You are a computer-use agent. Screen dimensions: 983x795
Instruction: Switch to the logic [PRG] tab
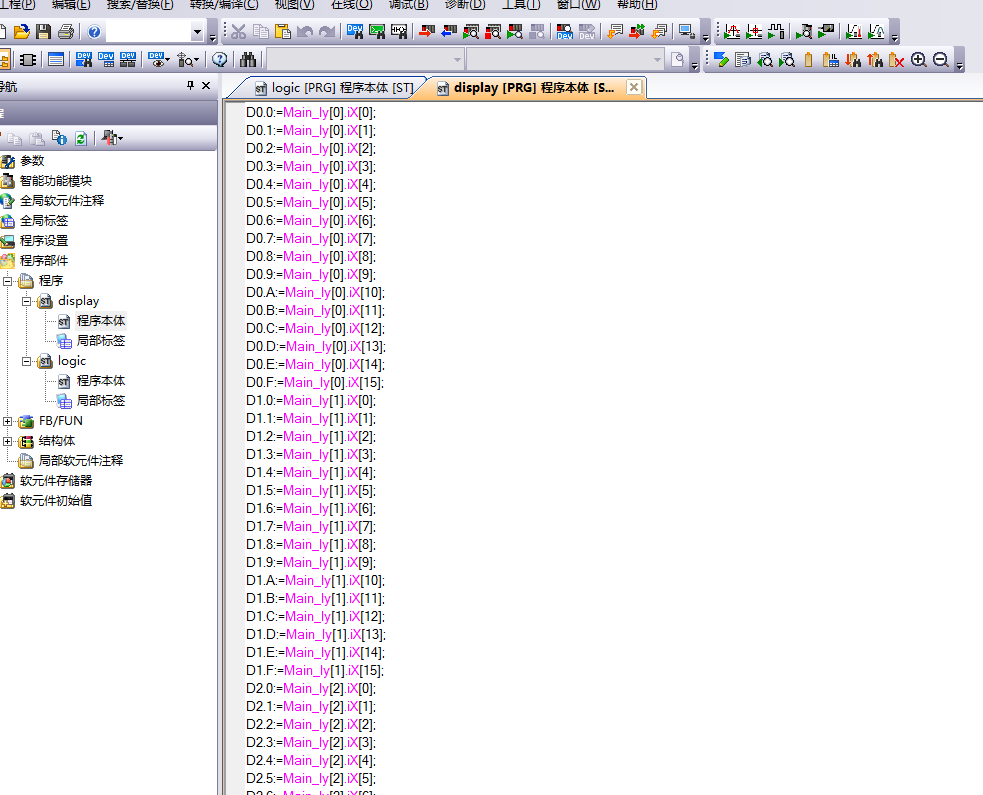333,88
